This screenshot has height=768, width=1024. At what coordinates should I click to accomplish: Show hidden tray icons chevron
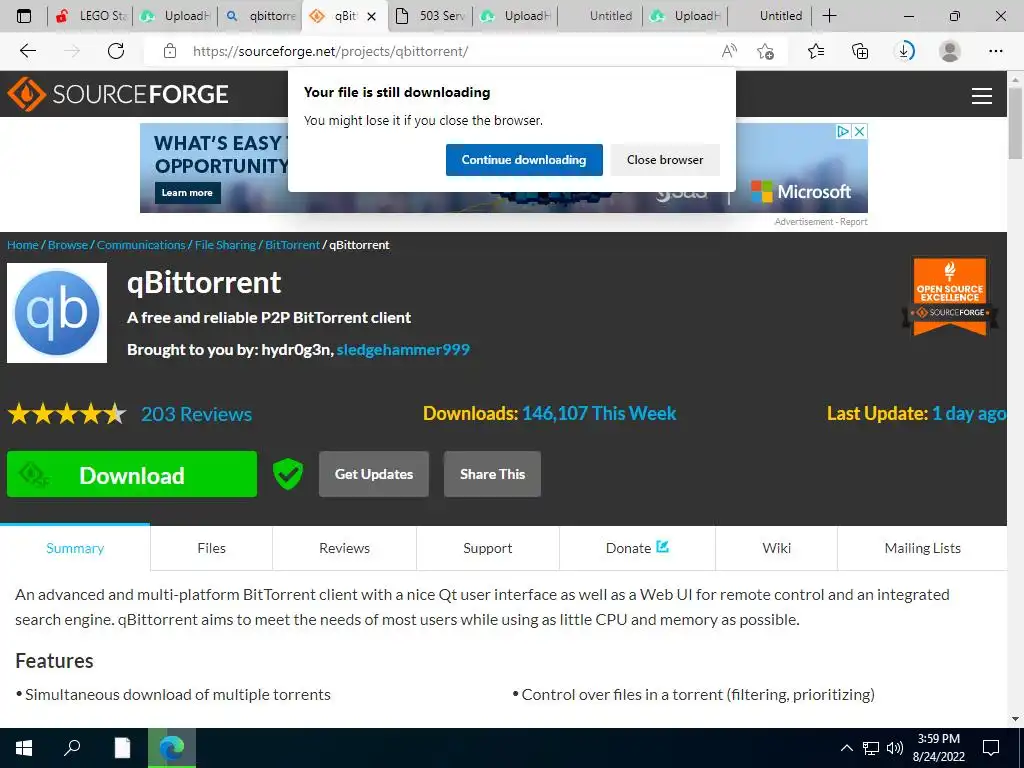(846, 748)
